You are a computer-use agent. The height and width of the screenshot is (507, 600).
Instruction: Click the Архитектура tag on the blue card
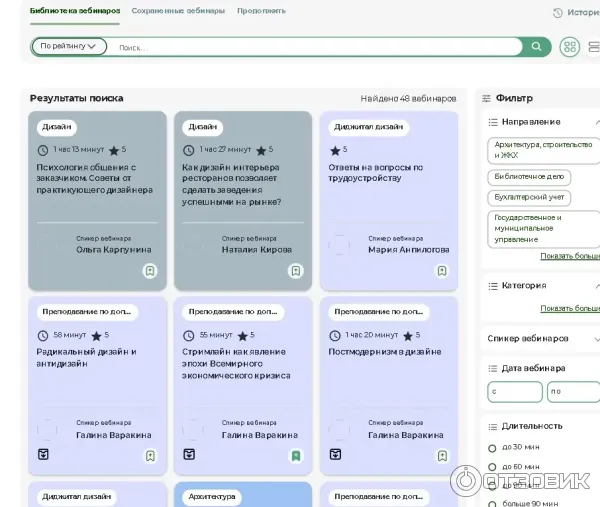click(x=212, y=497)
